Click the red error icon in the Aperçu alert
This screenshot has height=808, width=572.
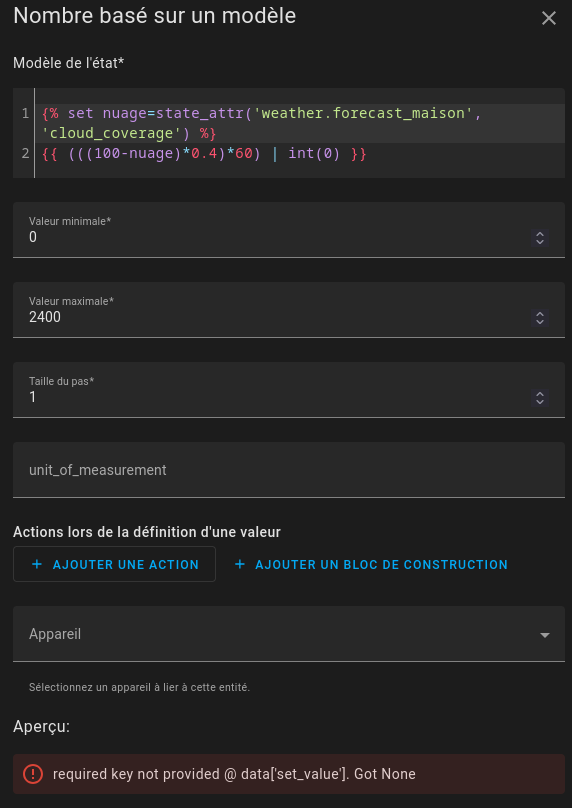(x=33, y=773)
